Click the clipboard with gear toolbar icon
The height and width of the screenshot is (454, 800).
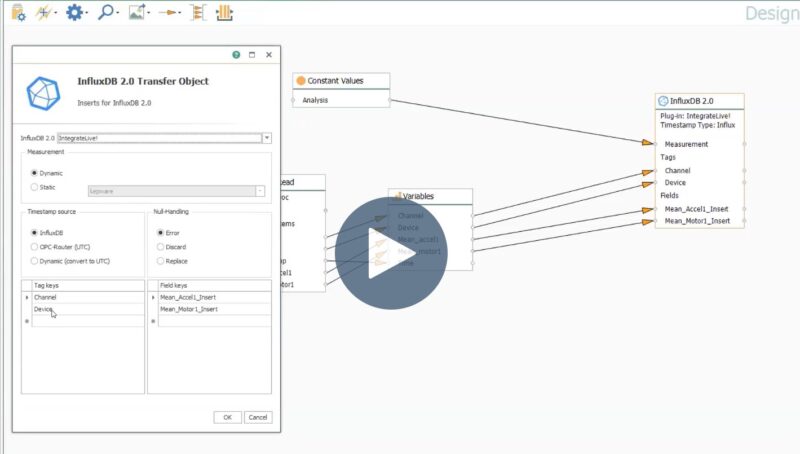[18, 12]
